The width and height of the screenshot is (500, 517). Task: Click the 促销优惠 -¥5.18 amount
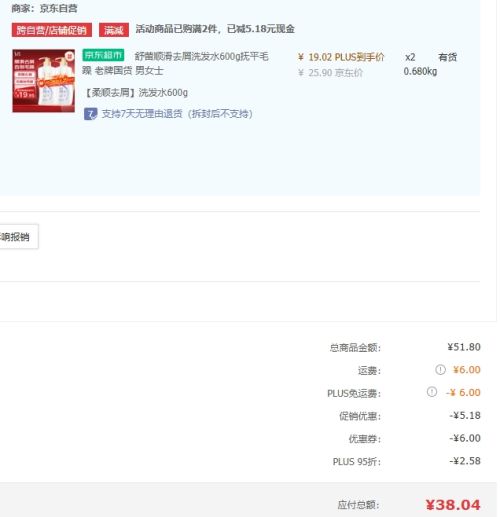click(465, 416)
